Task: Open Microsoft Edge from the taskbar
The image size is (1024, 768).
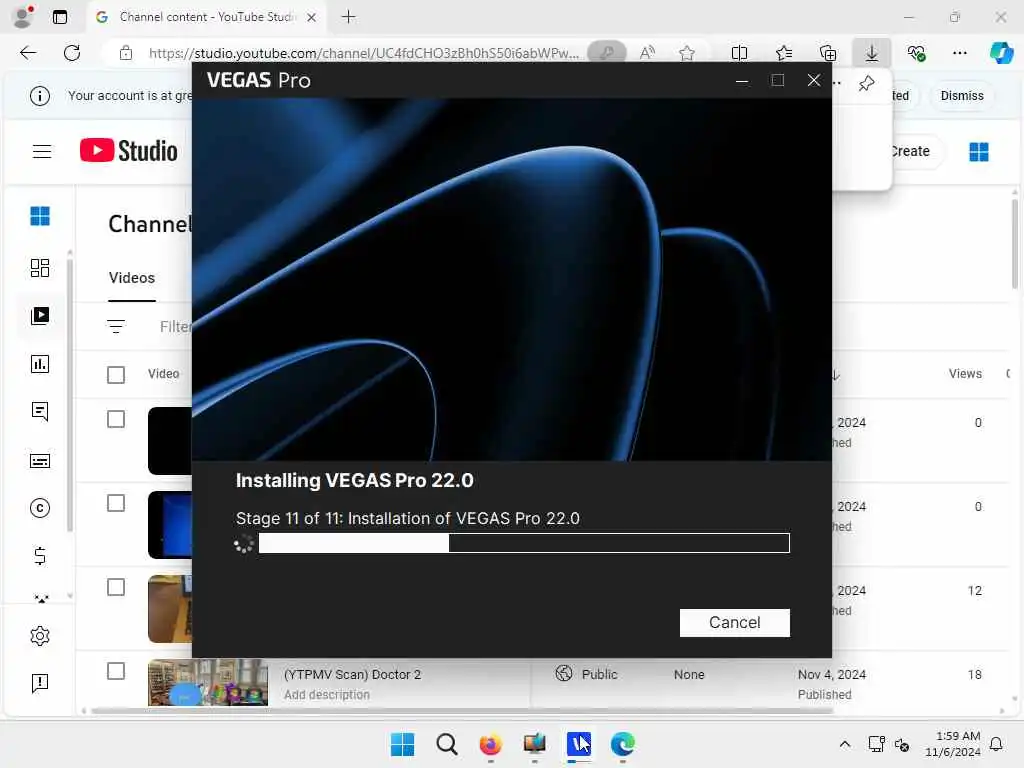Action: 623,744
